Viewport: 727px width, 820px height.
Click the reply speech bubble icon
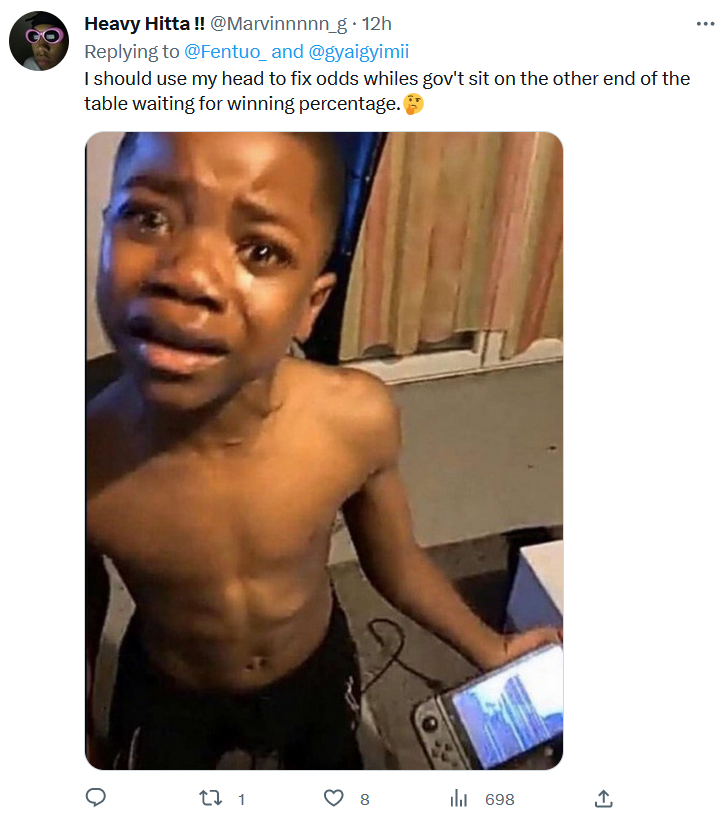point(96,798)
